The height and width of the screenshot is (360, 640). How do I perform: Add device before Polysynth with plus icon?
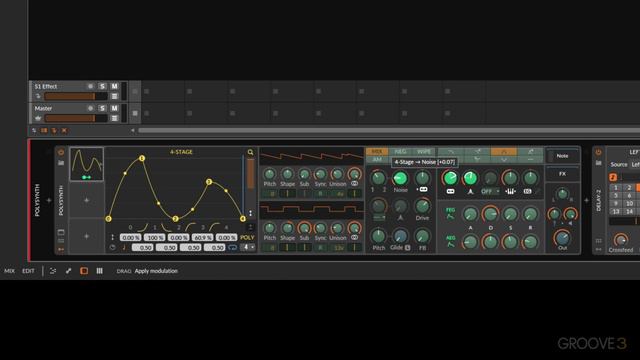coord(49,200)
